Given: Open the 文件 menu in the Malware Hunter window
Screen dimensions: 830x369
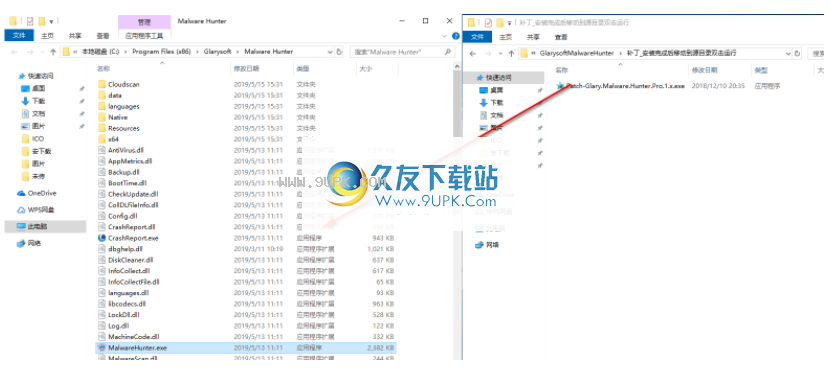Looking at the screenshot, I should 19,35.
